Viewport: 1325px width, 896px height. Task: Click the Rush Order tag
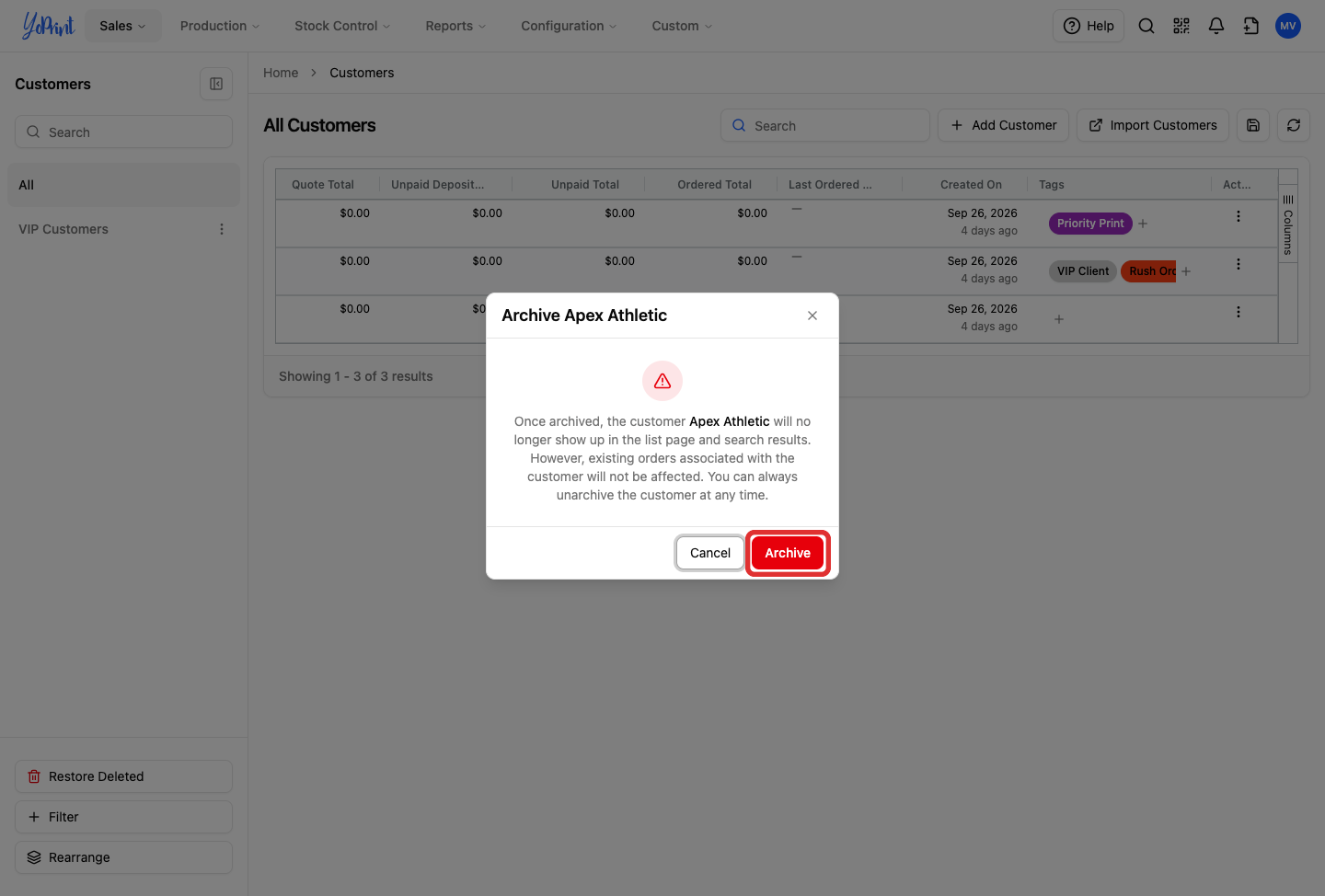(x=1148, y=271)
